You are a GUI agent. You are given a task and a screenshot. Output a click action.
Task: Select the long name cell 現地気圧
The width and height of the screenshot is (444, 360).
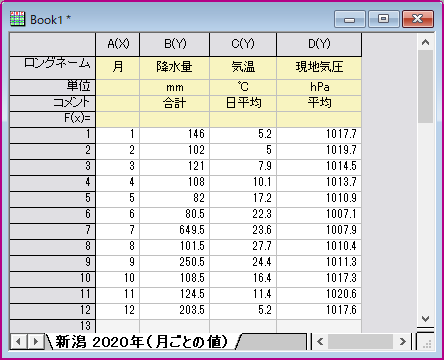point(319,68)
